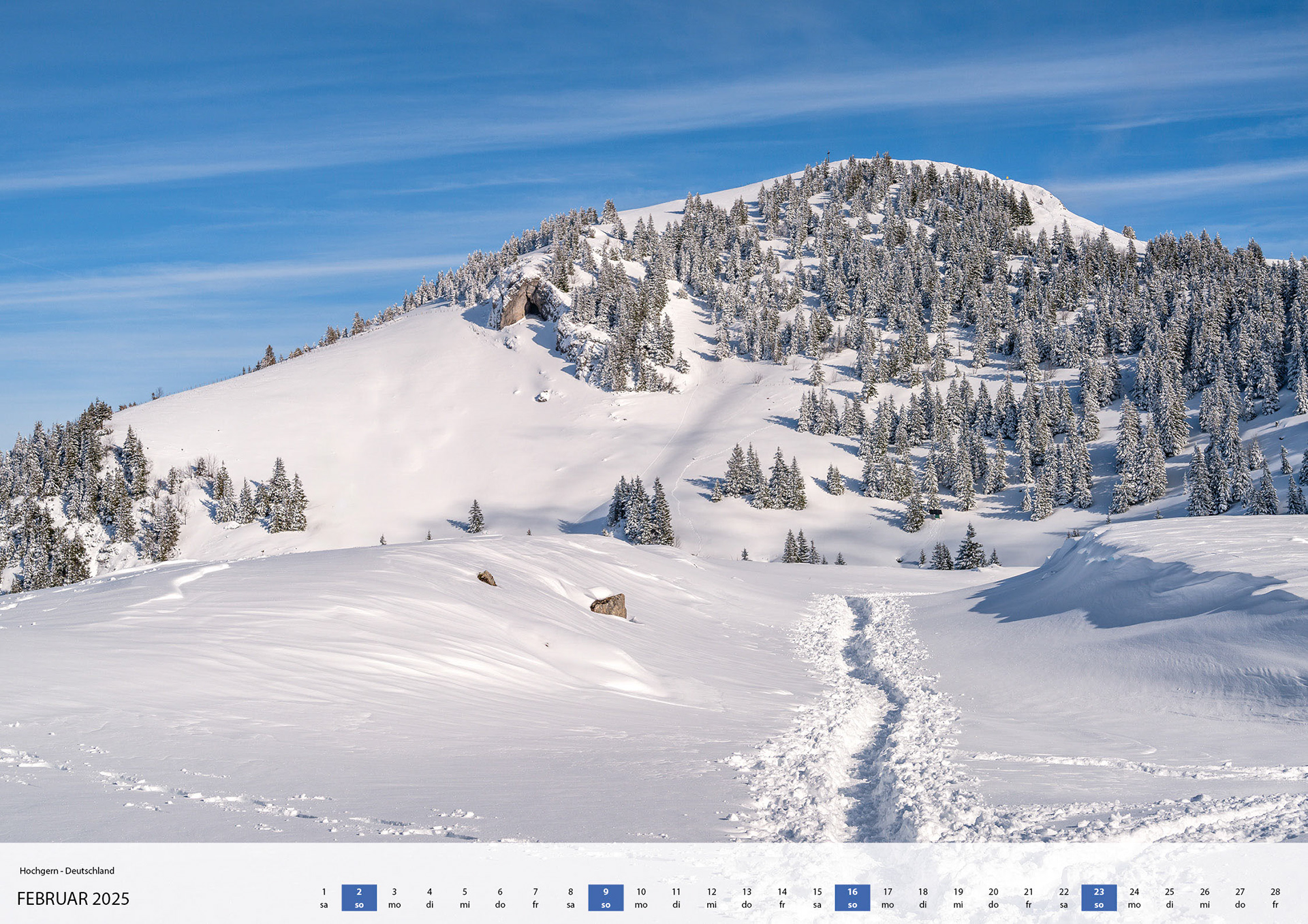Select day 7 'fr'
This screenshot has width=1308, height=924.
coord(535,898)
